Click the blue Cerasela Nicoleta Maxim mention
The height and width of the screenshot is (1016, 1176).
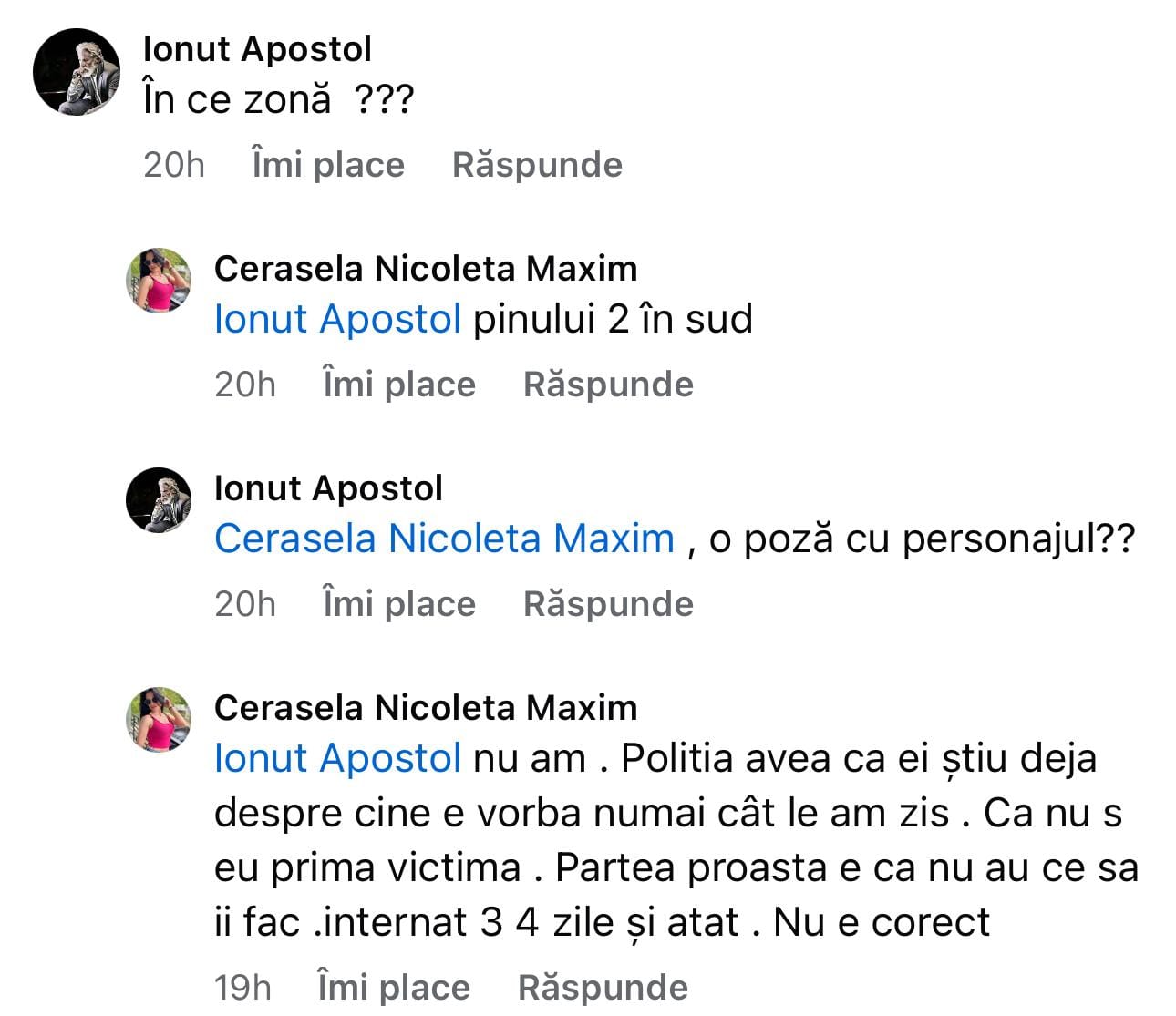coord(444,539)
